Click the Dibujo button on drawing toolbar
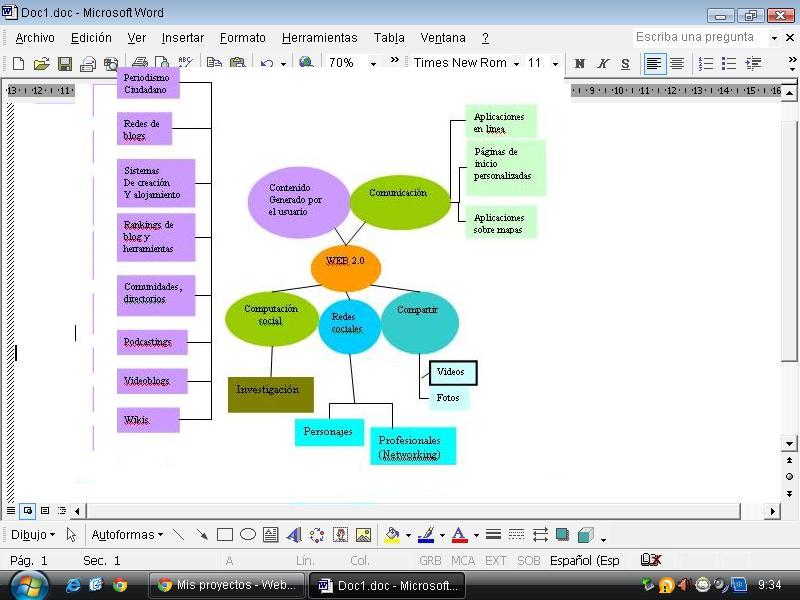This screenshot has height=600, width=800. [33, 535]
